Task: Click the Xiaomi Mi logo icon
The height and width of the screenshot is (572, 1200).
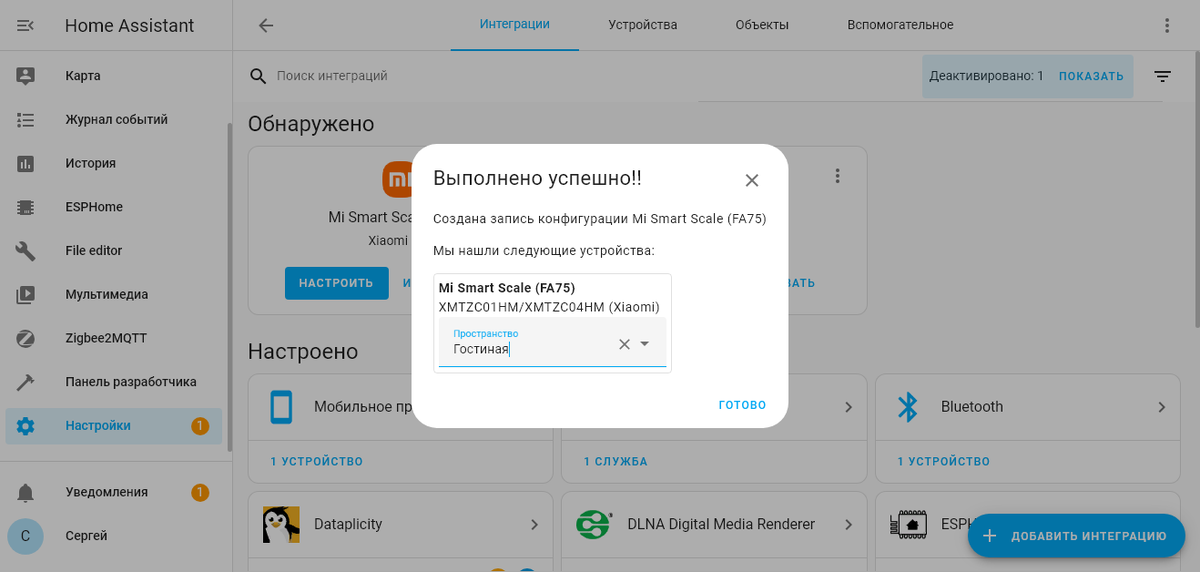Action: (397, 180)
